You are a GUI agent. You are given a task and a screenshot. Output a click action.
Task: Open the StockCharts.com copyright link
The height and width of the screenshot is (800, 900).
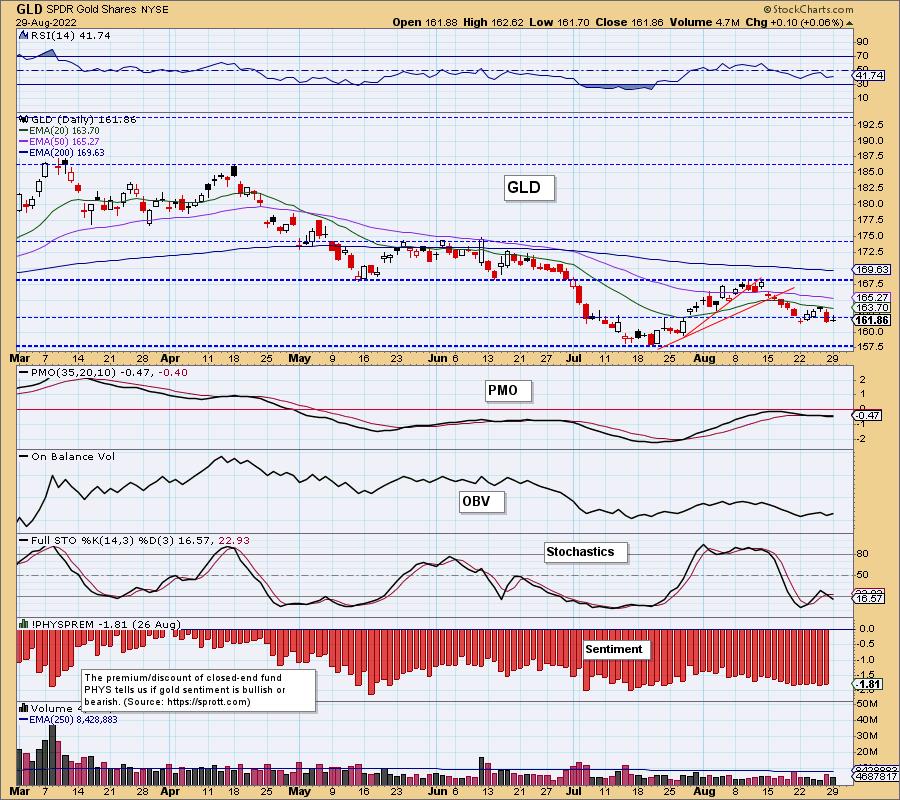[x=808, y=9]
